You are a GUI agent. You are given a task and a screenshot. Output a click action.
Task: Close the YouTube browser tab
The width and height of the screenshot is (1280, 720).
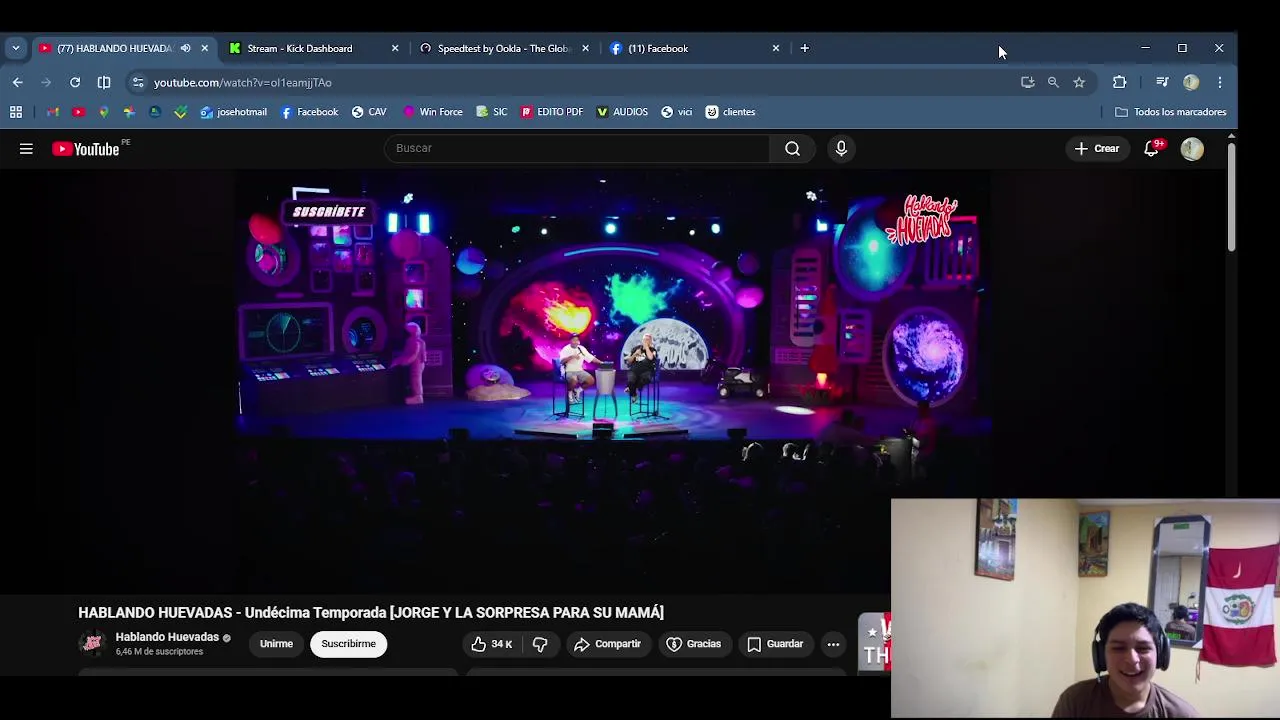click(205, 48)
